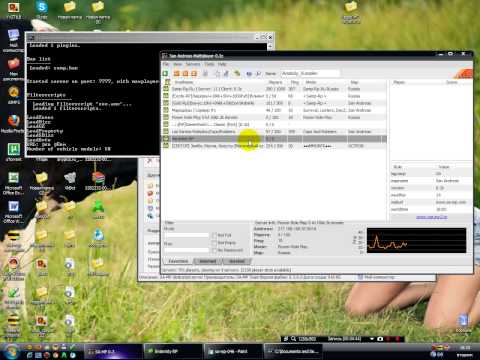The width and height of the screenshot is (480, 360).
Task: Enable the Not Full filter checkbox
Action: [x=214, y=235]
